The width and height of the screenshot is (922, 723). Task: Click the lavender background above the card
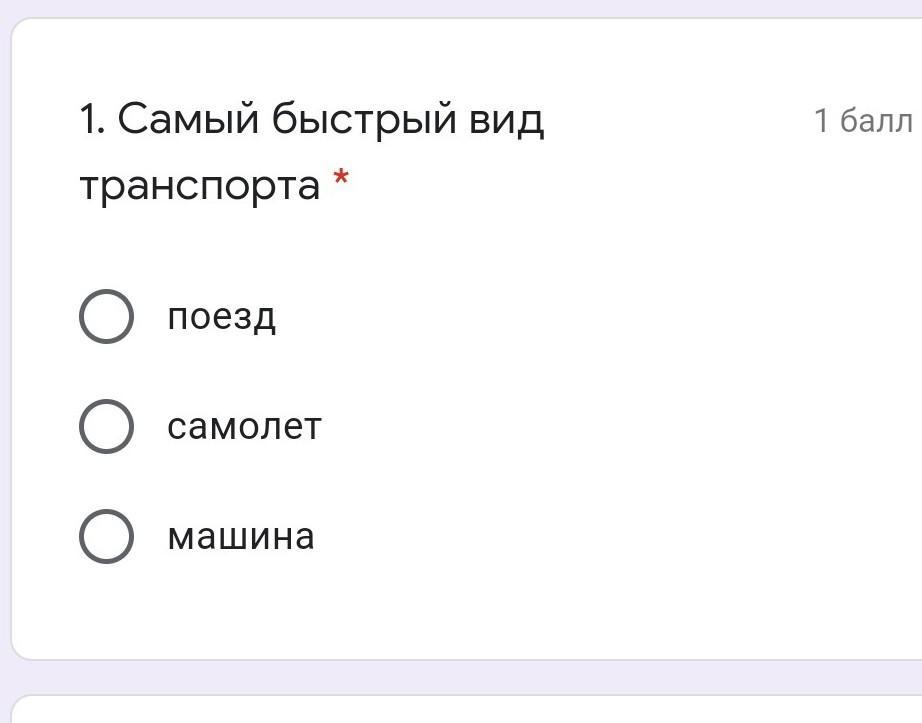pyautogui.click(x=460, y=7)
